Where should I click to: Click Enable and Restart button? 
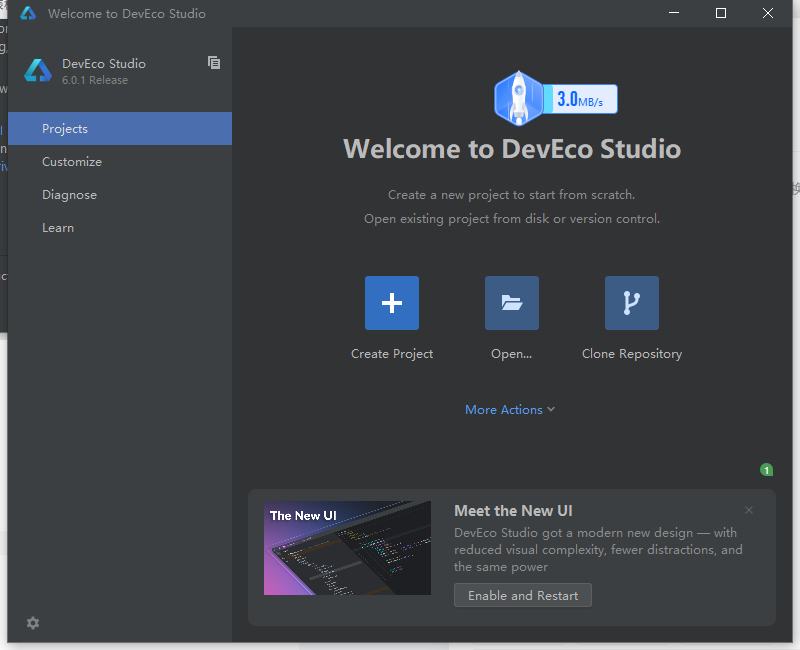(522, 595)
